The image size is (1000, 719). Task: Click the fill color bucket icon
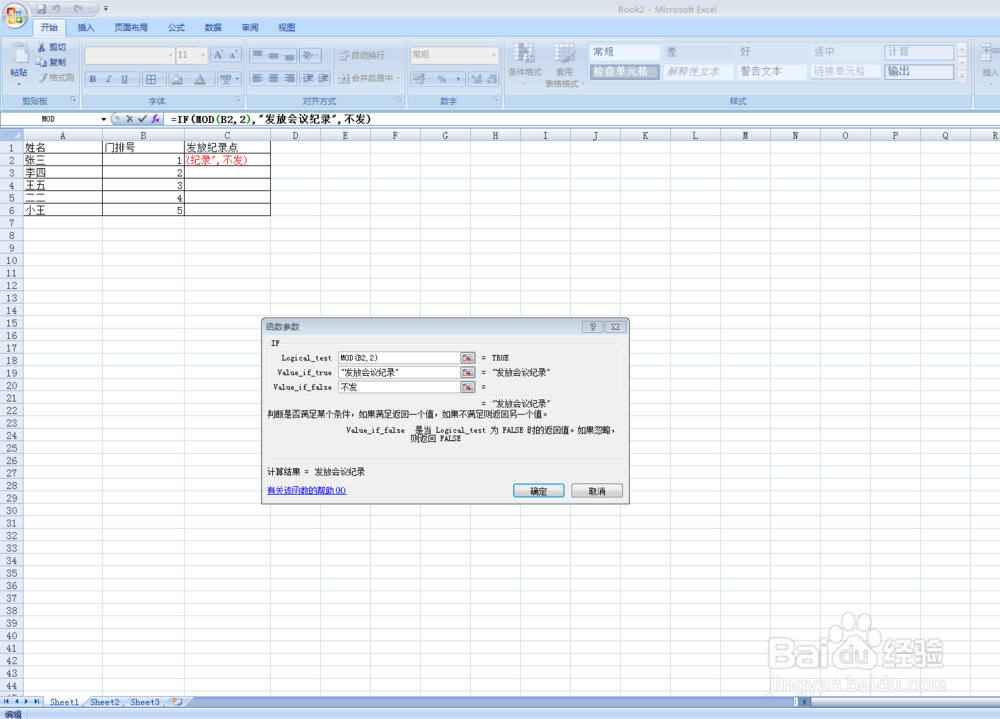pyautogui.click(x=177, y=79)
